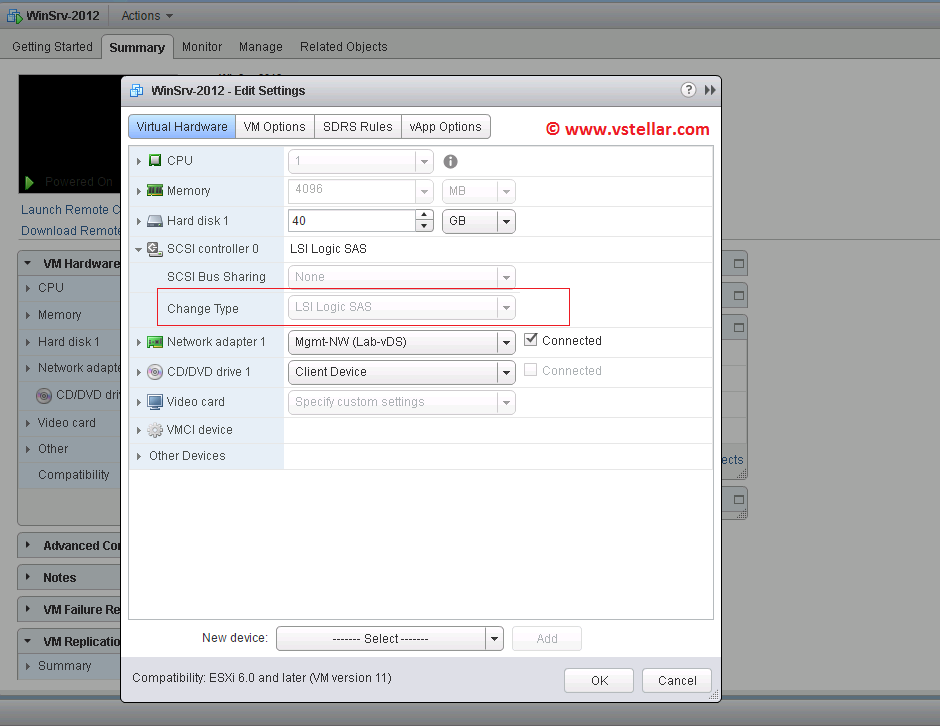Click the Video card monitor icon
The height and width of the screenshot is (726, 940).
click(155, 402)
